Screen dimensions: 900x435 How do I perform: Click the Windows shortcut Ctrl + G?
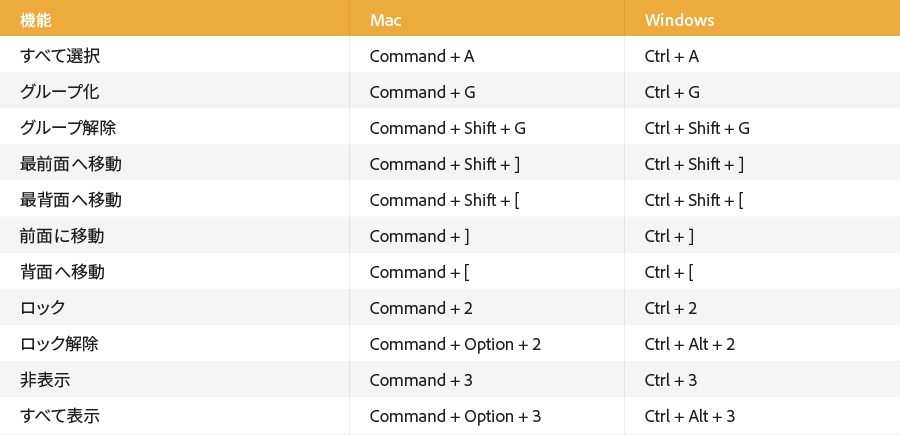point(672,92)
